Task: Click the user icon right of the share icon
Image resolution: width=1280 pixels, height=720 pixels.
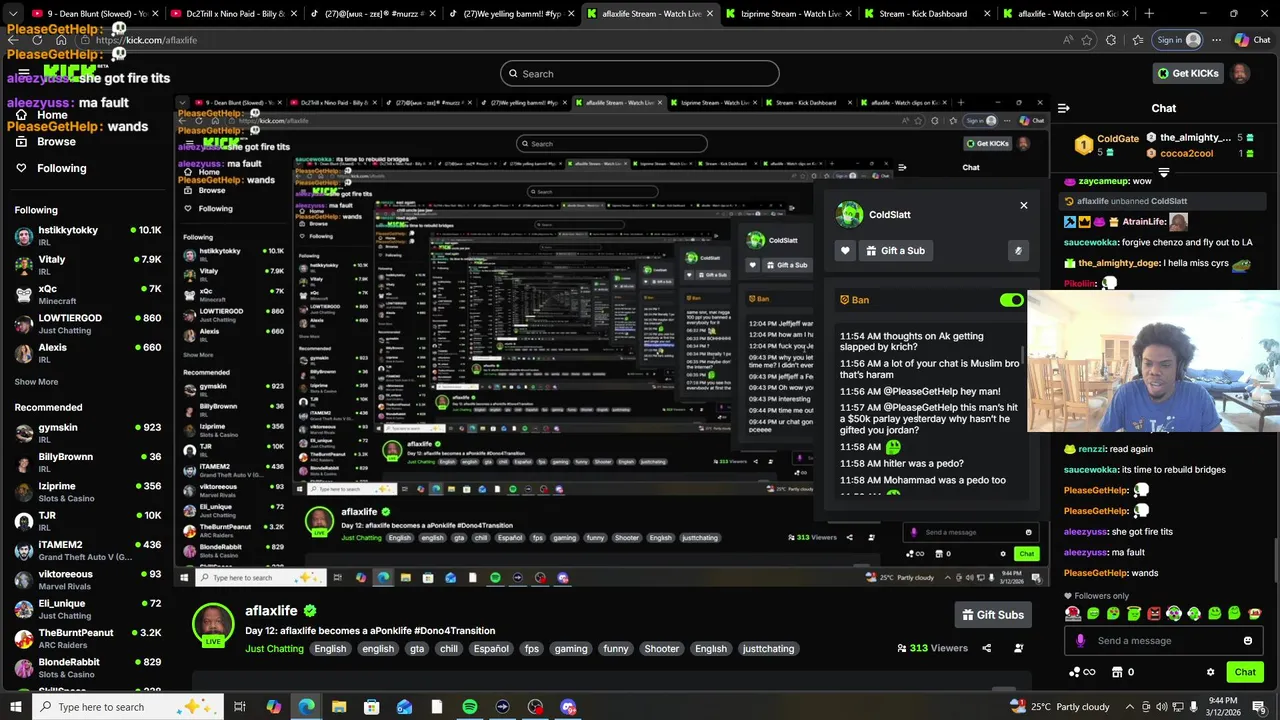Action: pos(1019,648)
